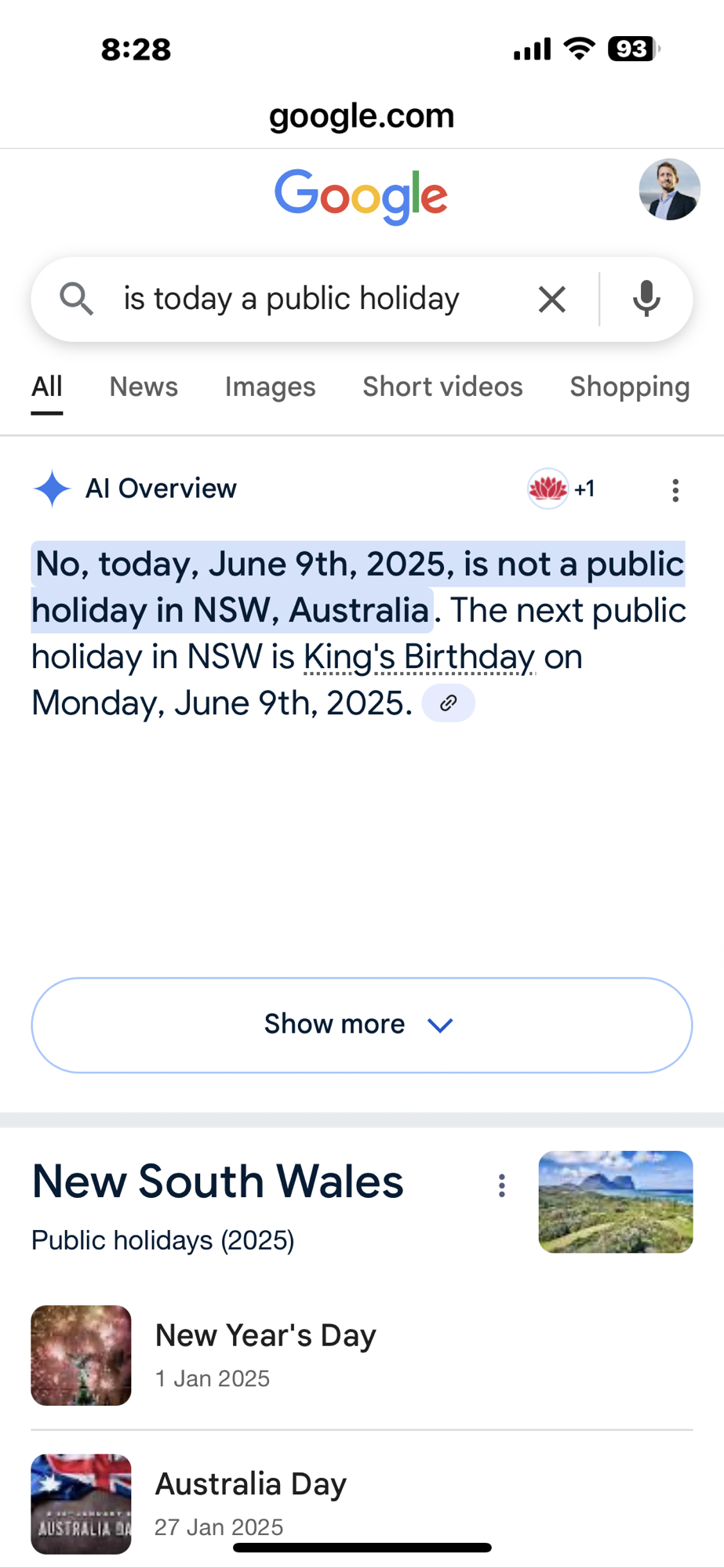The image size is (724, 1568).
Task: Open New South Wales three-dot menu
Action: tap(502, 1185)
